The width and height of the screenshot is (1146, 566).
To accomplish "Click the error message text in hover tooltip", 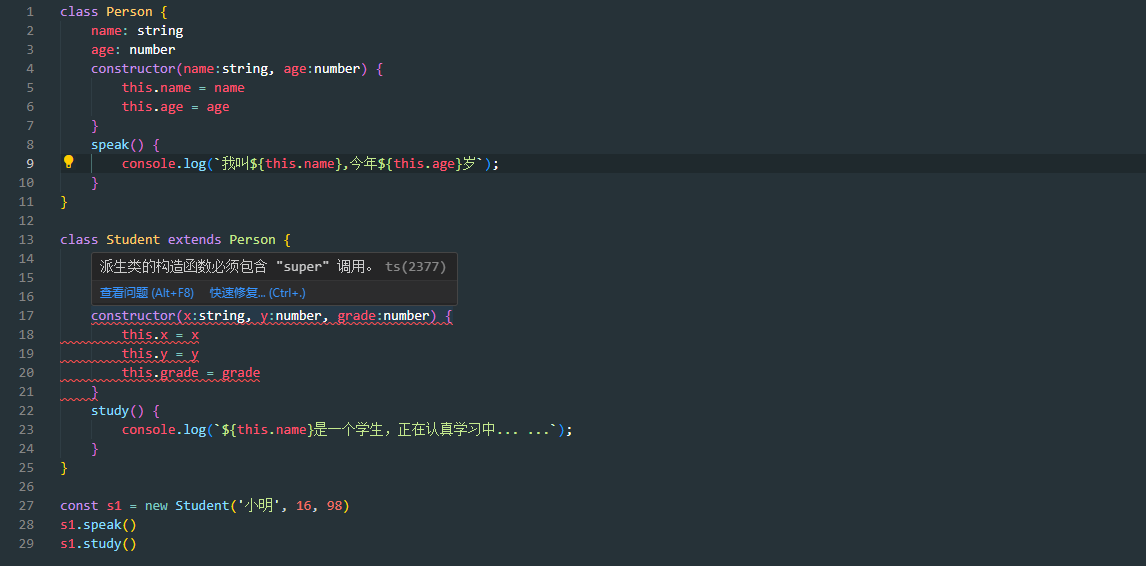I will (237, 267).
